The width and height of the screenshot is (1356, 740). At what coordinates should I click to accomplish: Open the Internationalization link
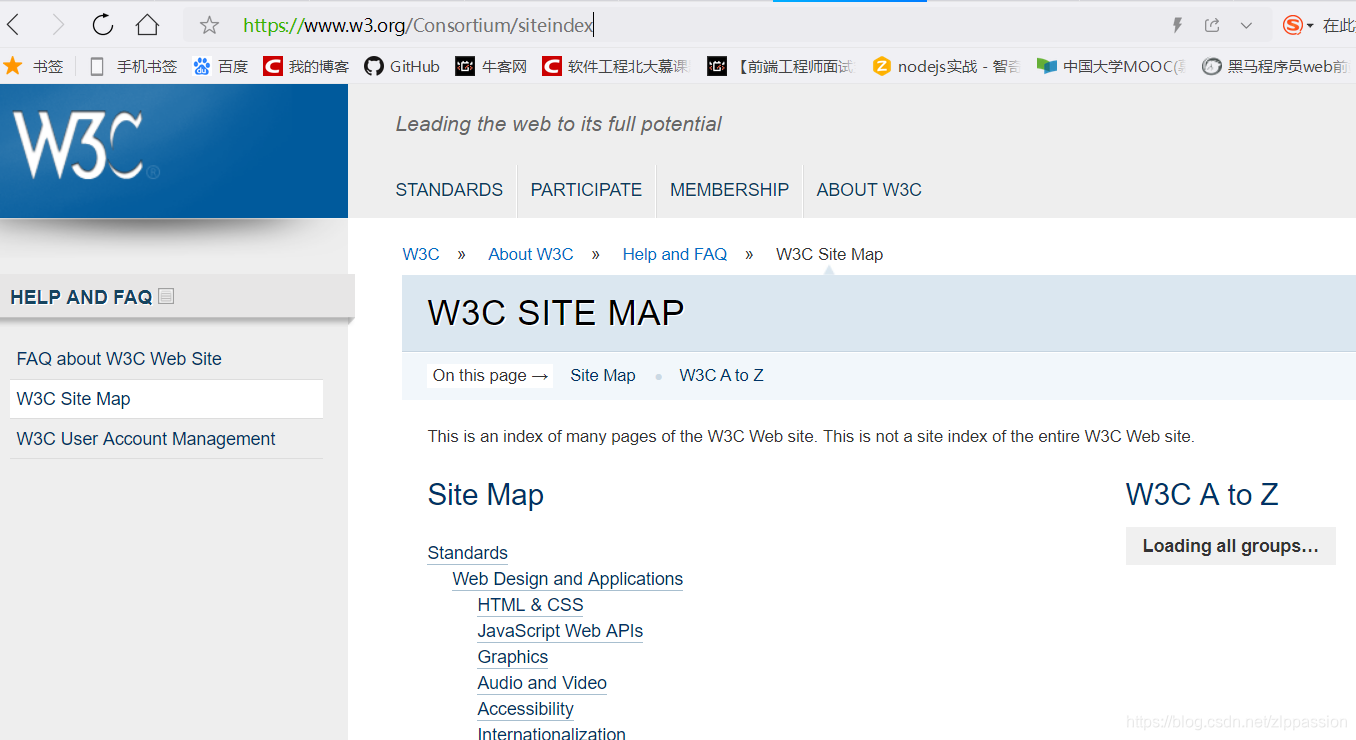(x=551, y=733)
